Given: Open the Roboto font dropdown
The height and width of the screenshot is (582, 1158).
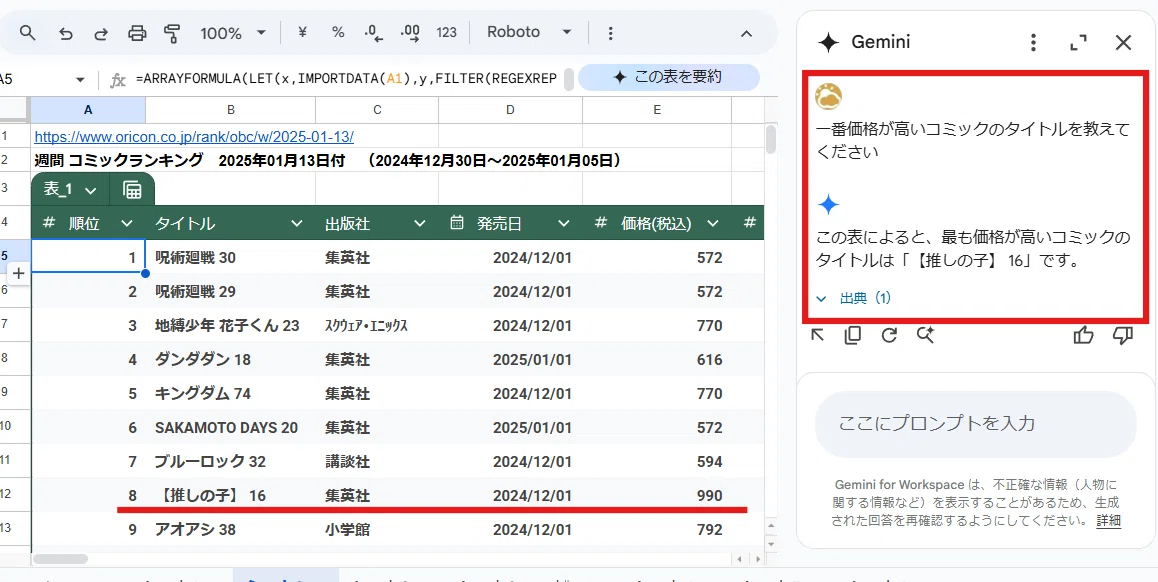Looking at the screenshot, I should point(530,32).
